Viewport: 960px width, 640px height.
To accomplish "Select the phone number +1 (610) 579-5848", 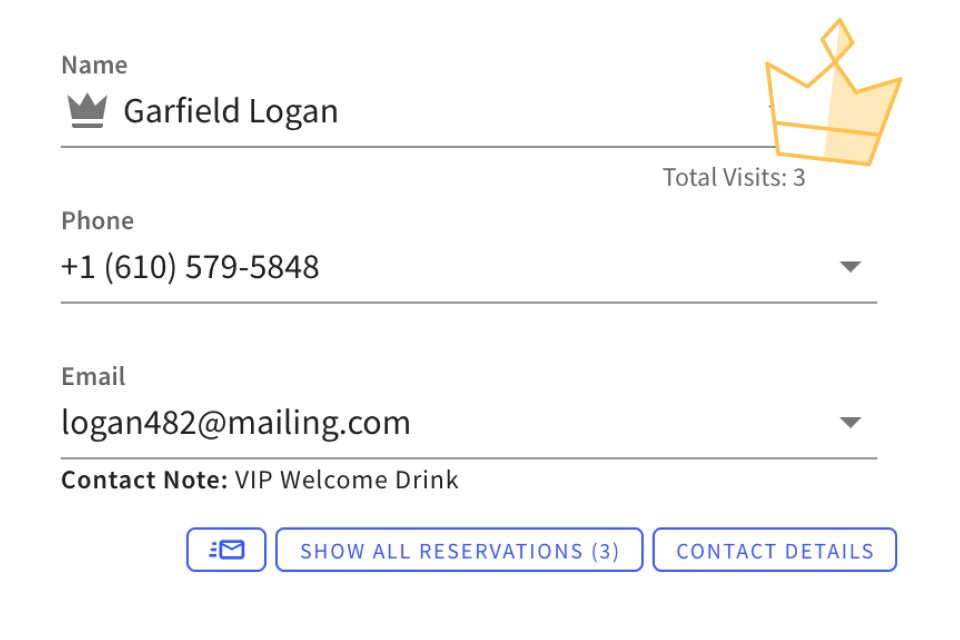I will click(x=190, y=267).
